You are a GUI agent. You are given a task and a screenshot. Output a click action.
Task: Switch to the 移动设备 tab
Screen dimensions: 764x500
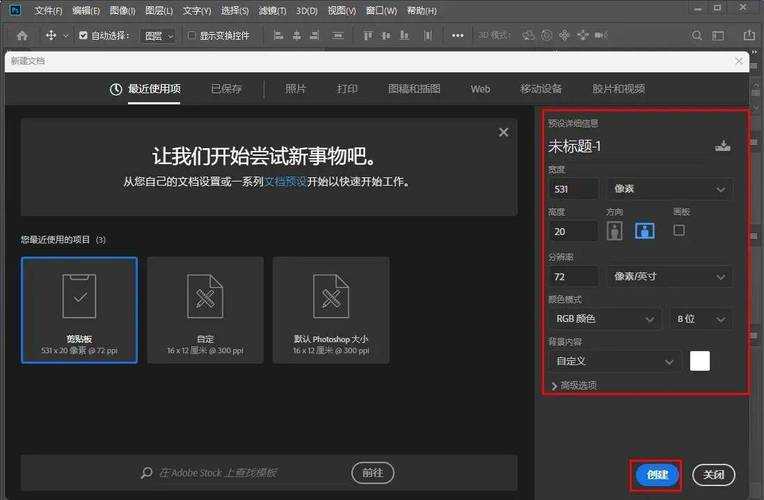click(x=541, y=89)
